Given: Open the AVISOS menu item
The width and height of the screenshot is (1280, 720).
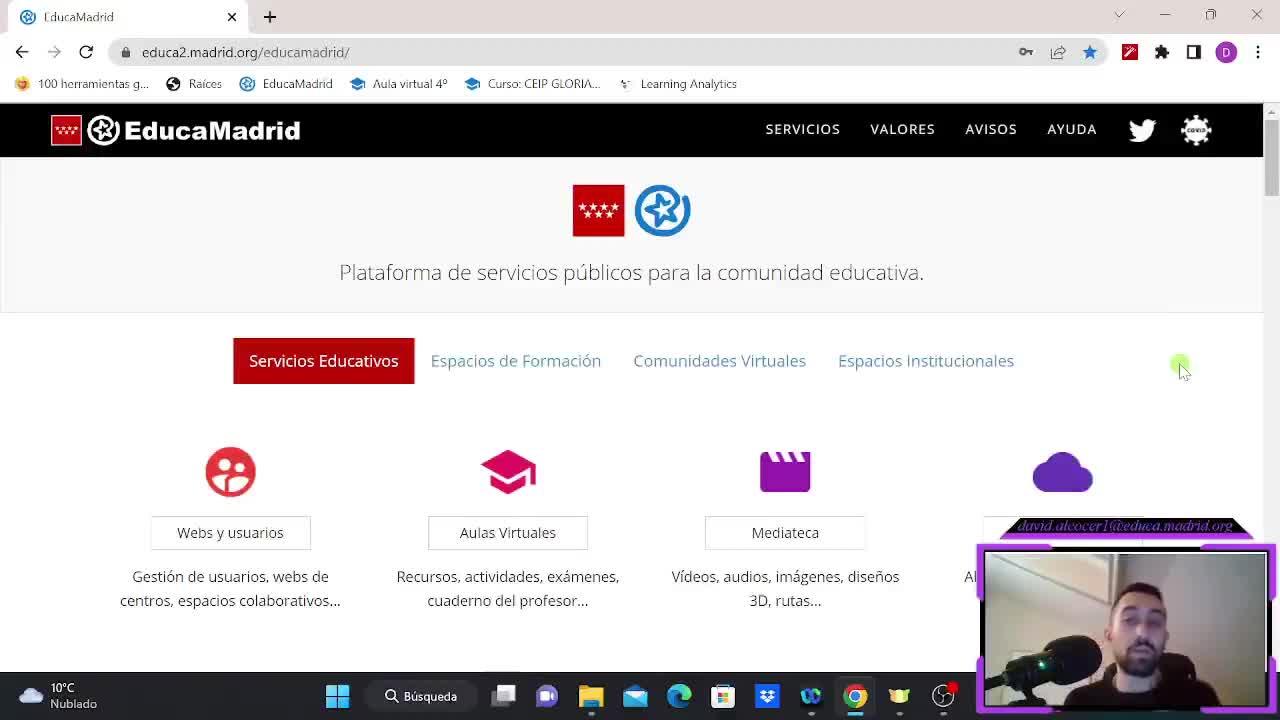Looking at the screenshot, I should [991, 129].
